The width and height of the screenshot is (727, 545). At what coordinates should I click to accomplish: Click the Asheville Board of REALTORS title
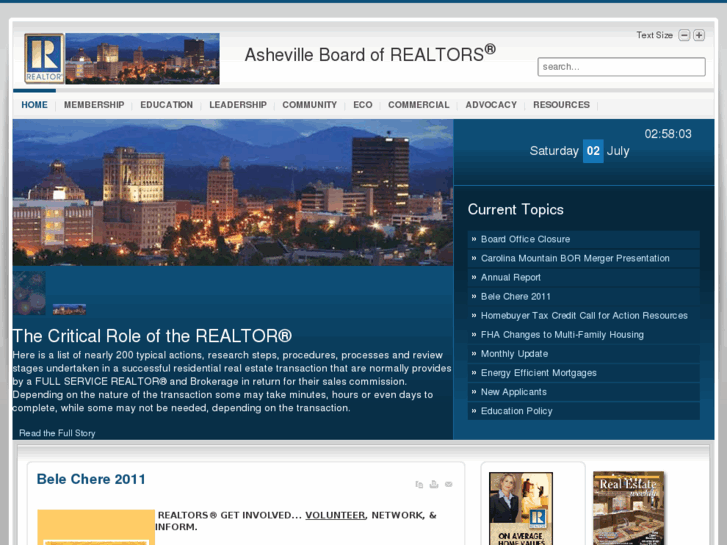click(370, 54)
